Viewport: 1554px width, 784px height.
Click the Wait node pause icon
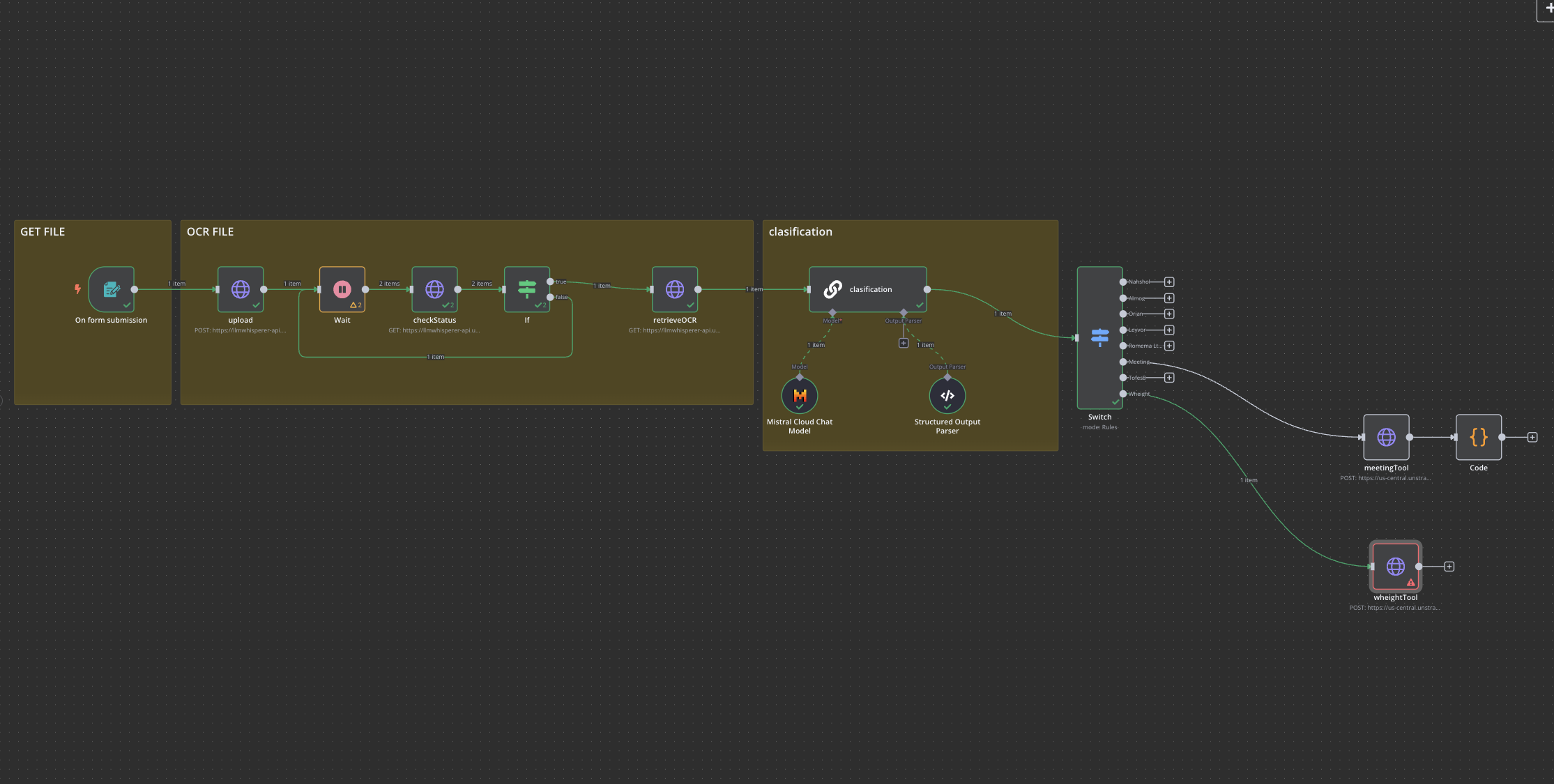click(342, 289)
